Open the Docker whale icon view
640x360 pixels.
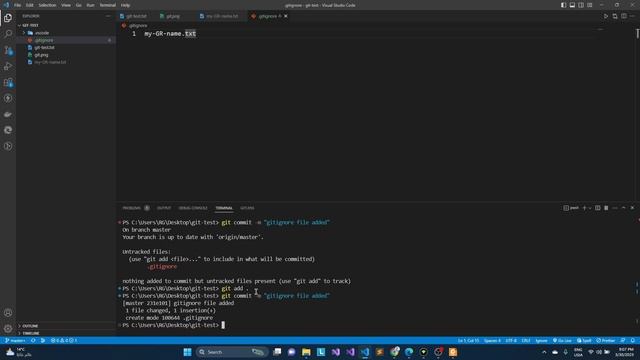coord(8,114)
